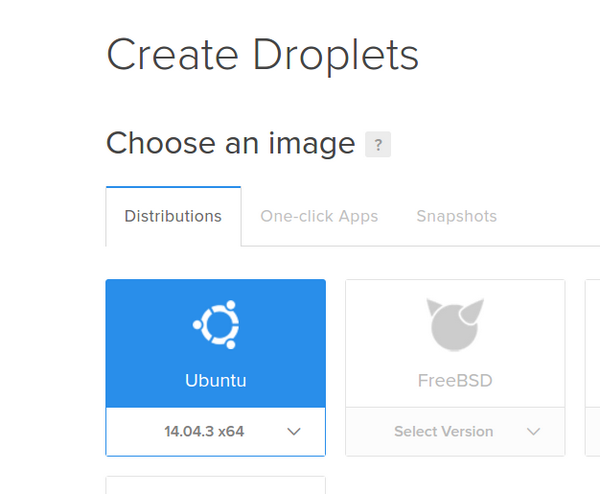Click the chevron beside 14.04.3 x64

294,432
